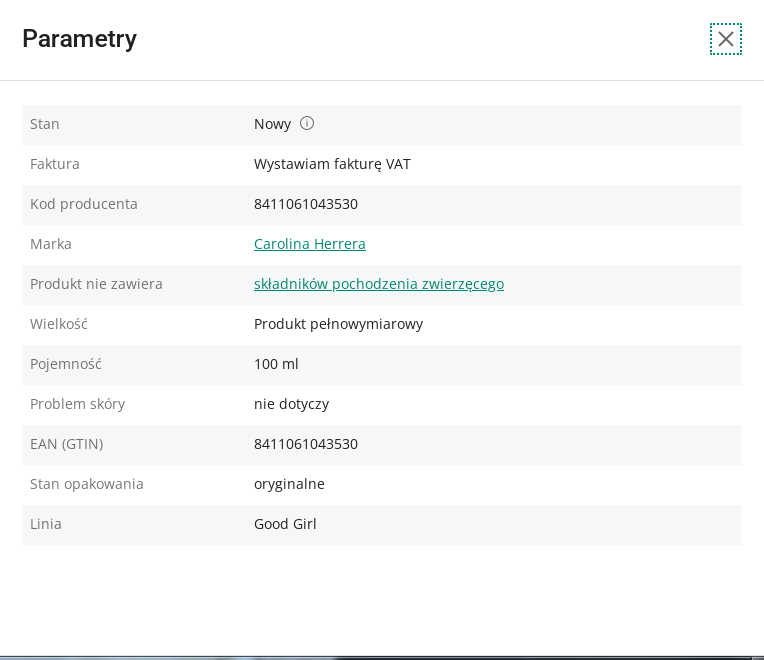Select the oryginalne packaging value

pos(289,484)
